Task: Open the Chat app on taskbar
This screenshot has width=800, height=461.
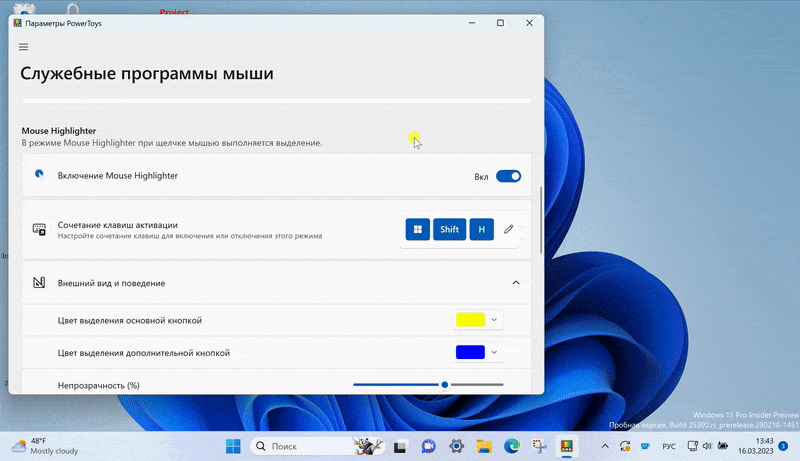Action: pos(428,446)
